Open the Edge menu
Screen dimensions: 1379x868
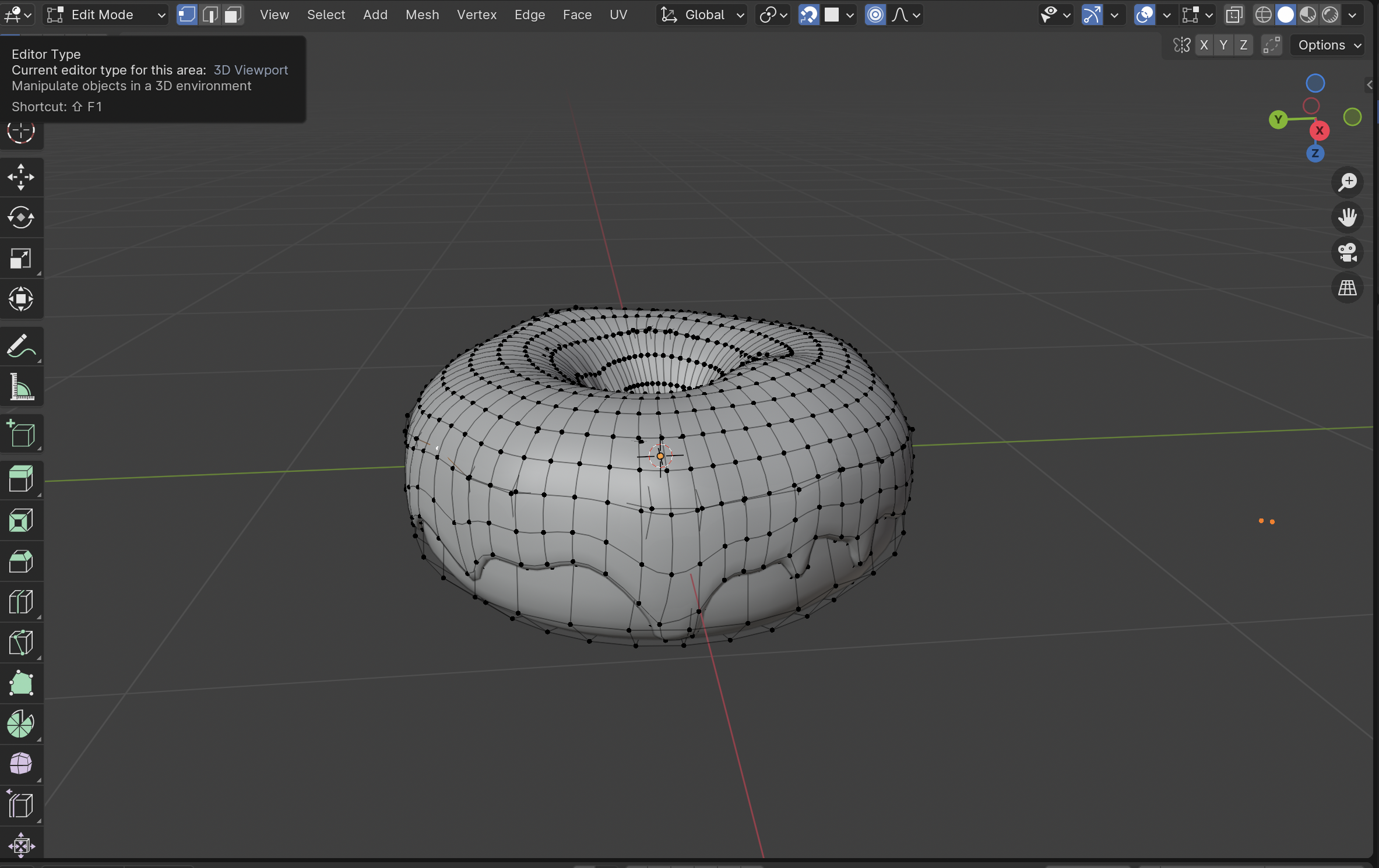530,15
